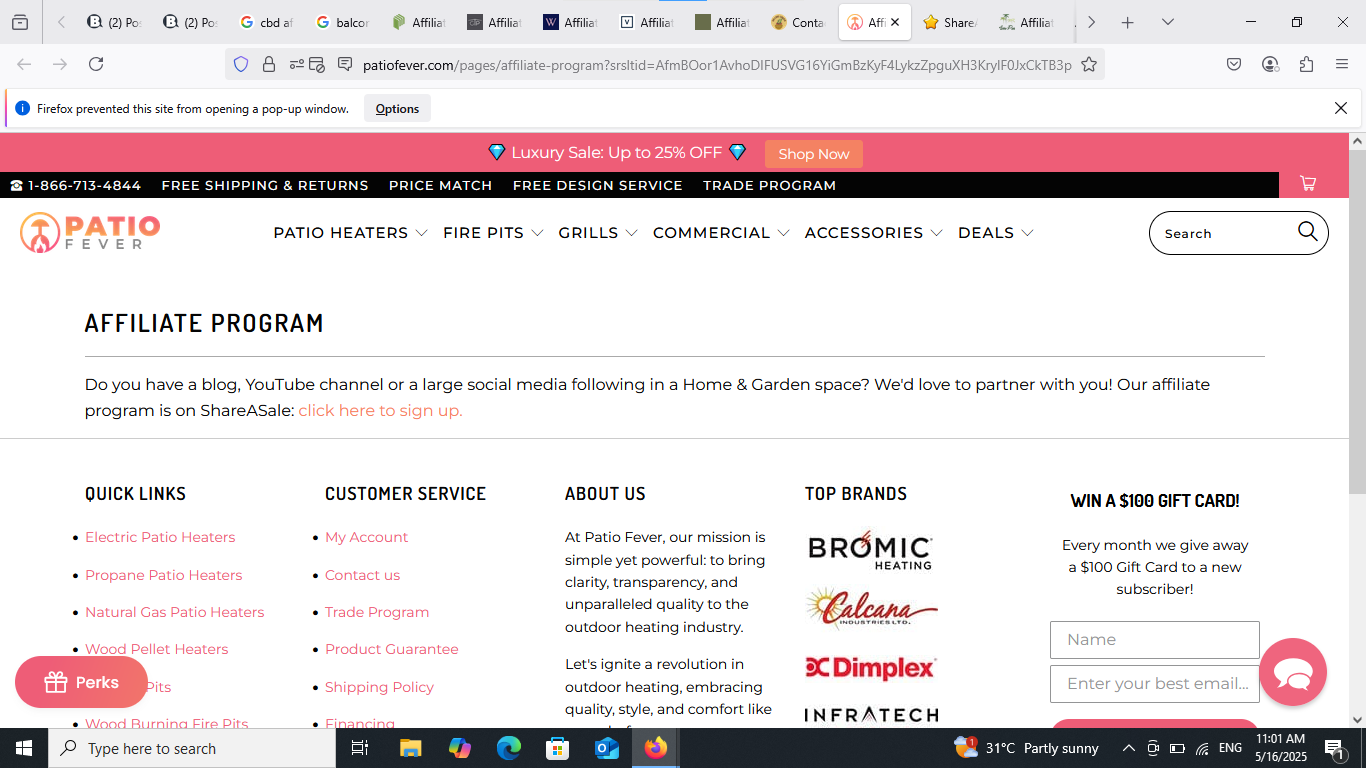Open the popup blocker Options button
1366x768 pixels.
397,109
